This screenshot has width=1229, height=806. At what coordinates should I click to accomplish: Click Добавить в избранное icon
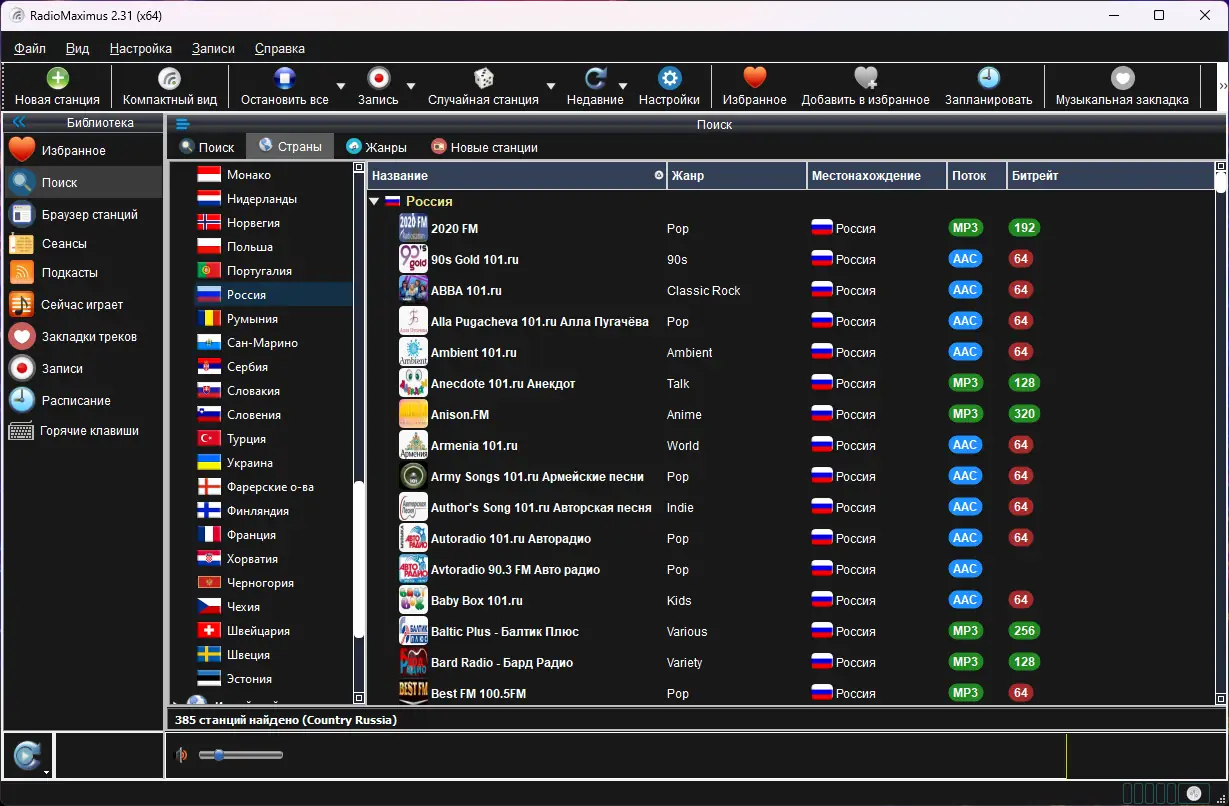866,78
